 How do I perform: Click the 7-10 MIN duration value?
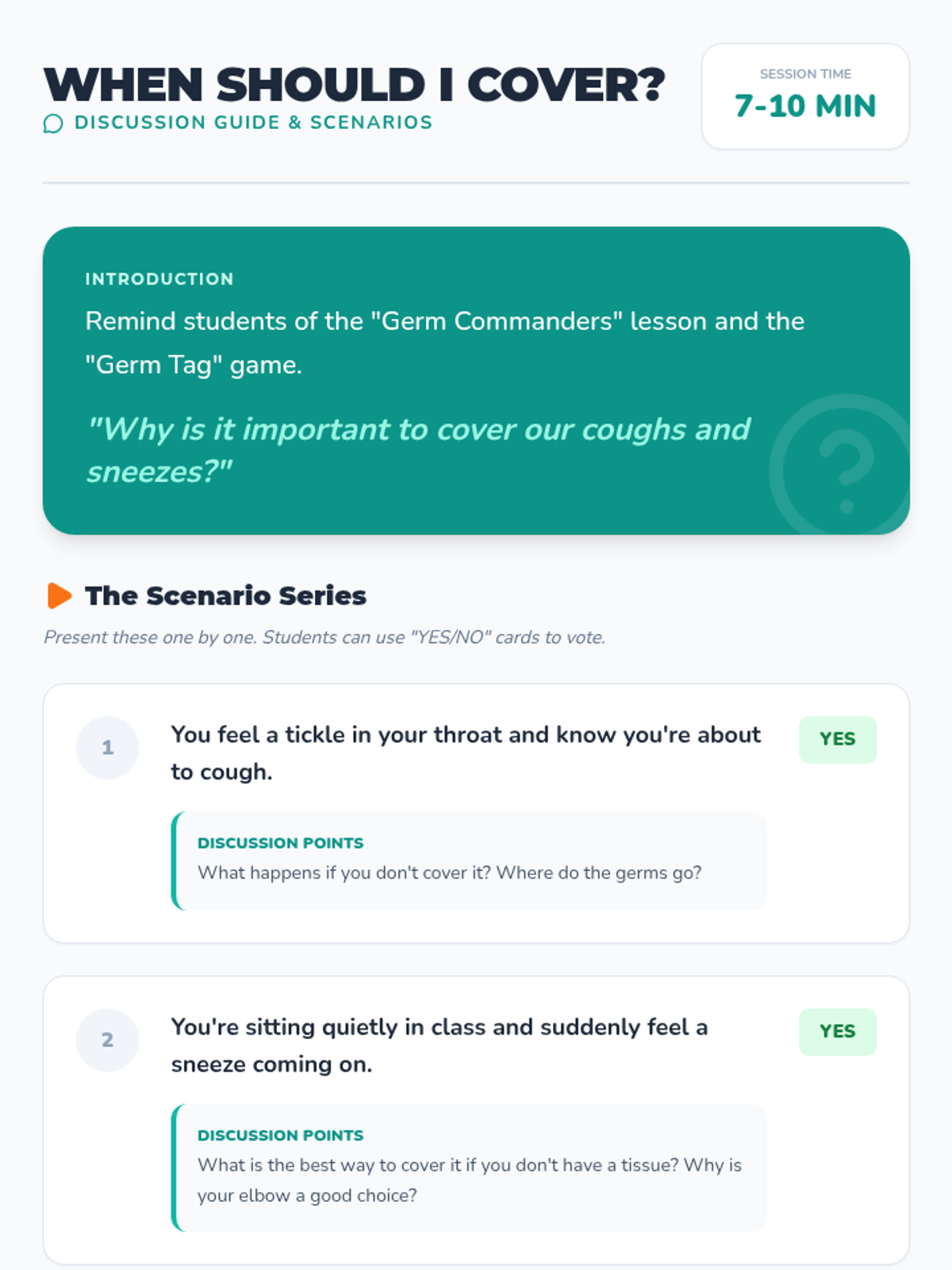pos(805,106)
